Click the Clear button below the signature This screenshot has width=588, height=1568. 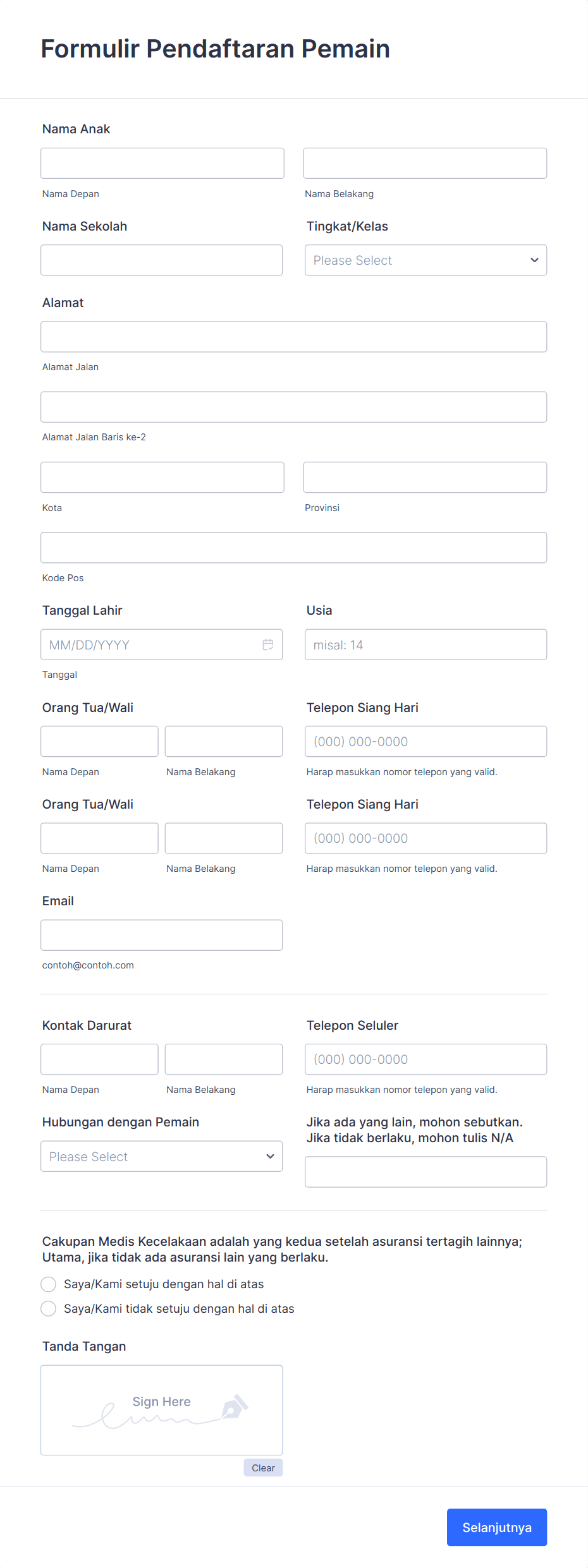[263, 1468]
